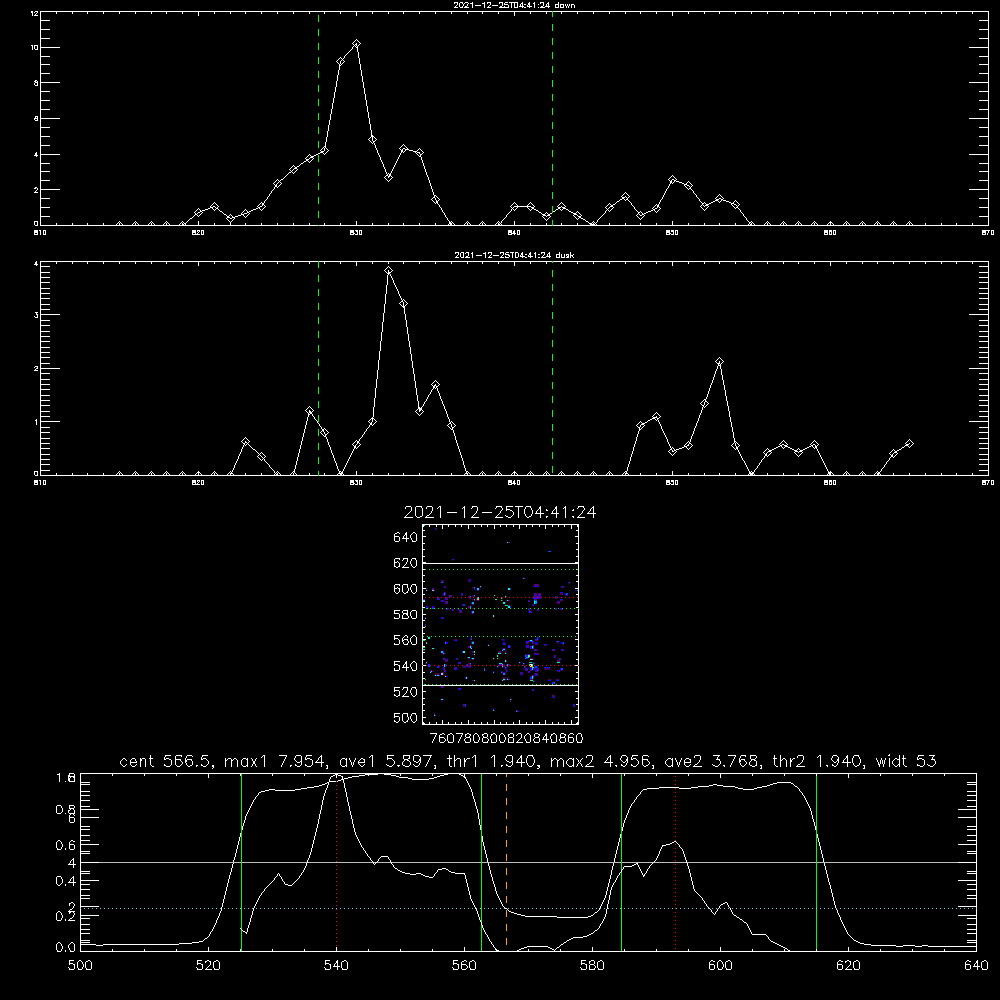Viewport: 1000px width, 1000px height.
Task: Click heatmap y-axis label 620
Action: [x=406, y=563]
